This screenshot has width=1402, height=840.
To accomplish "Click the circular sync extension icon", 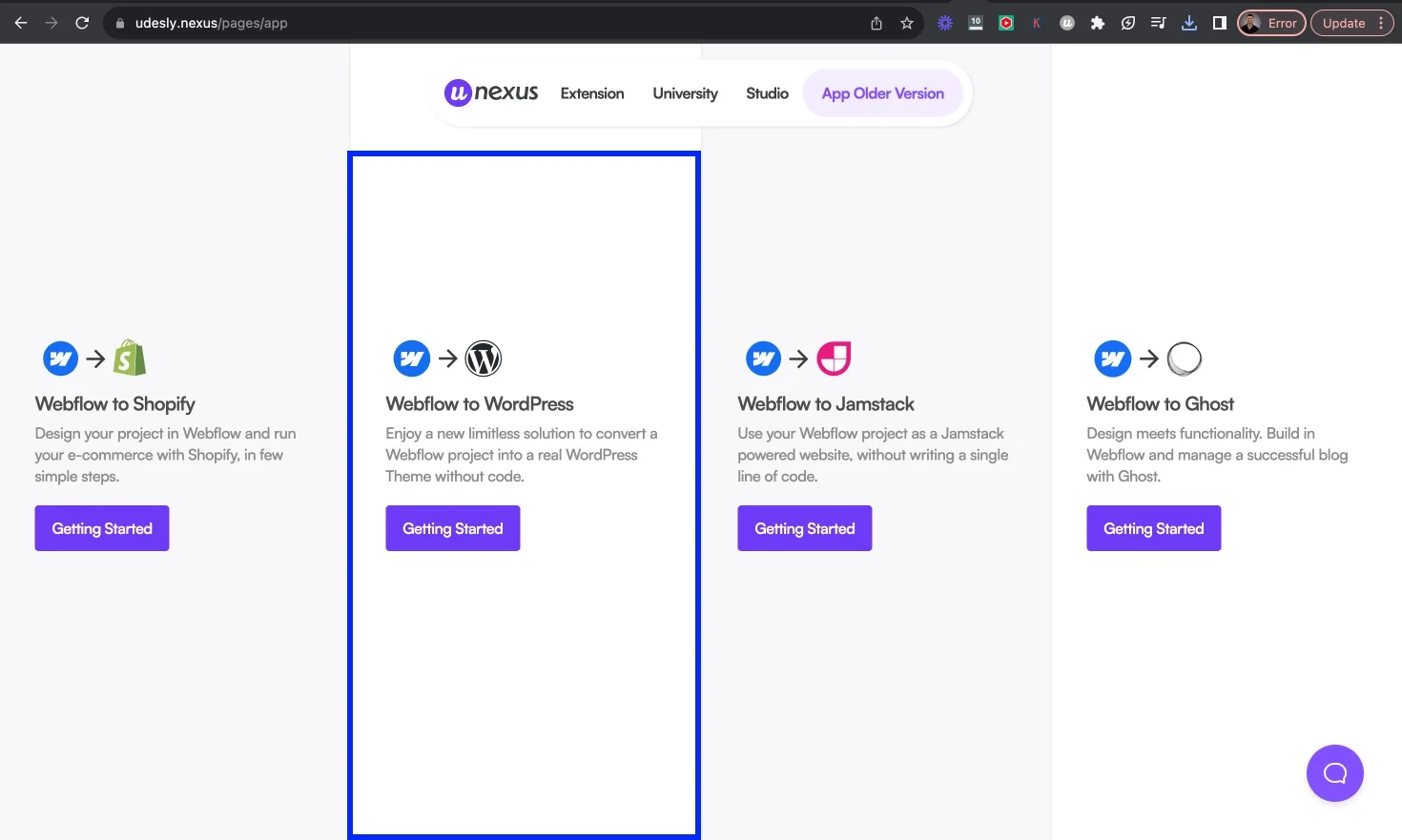I will point(1128,23).
